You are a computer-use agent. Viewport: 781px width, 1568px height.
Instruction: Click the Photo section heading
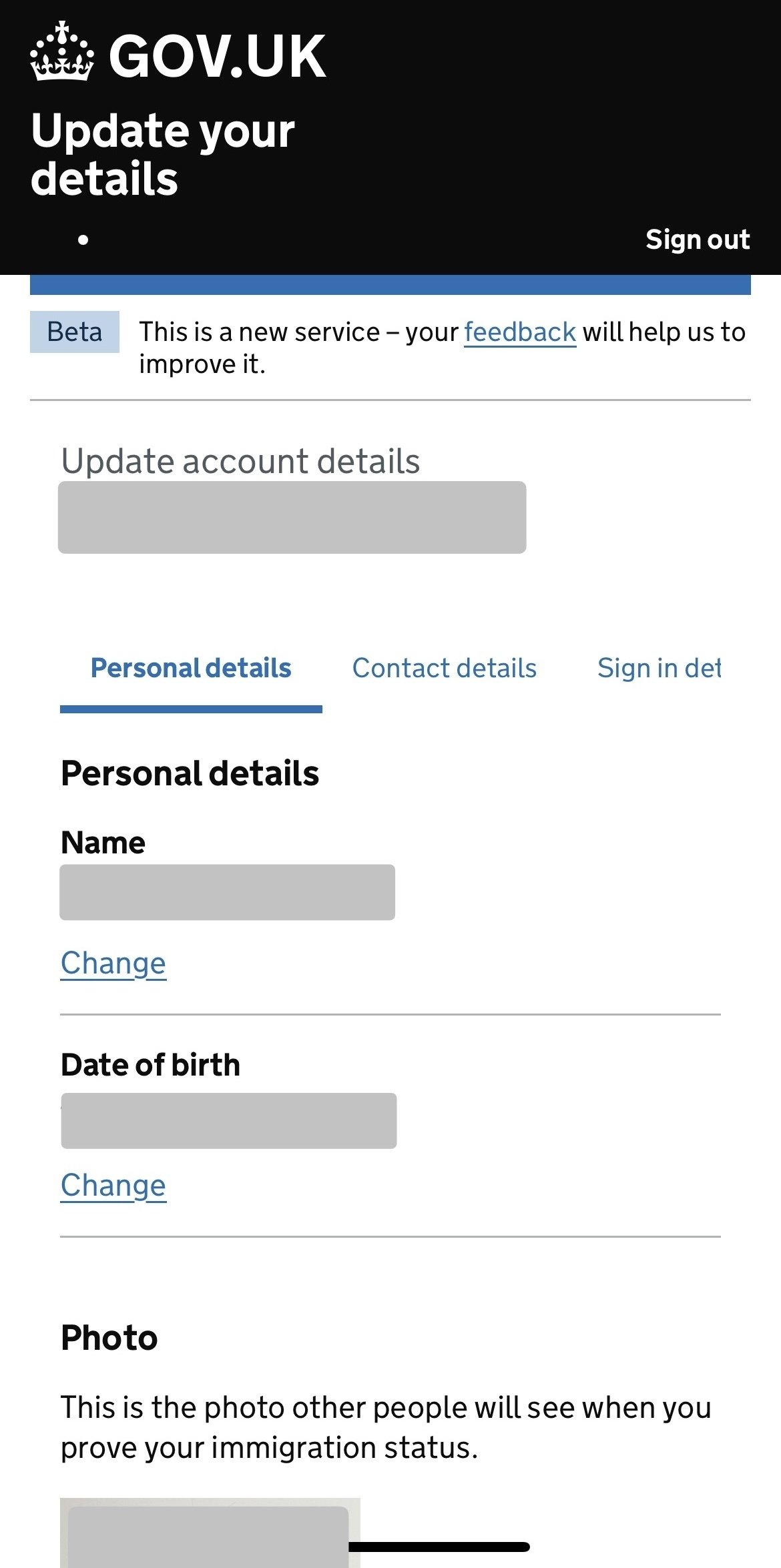click(109, 1338)
